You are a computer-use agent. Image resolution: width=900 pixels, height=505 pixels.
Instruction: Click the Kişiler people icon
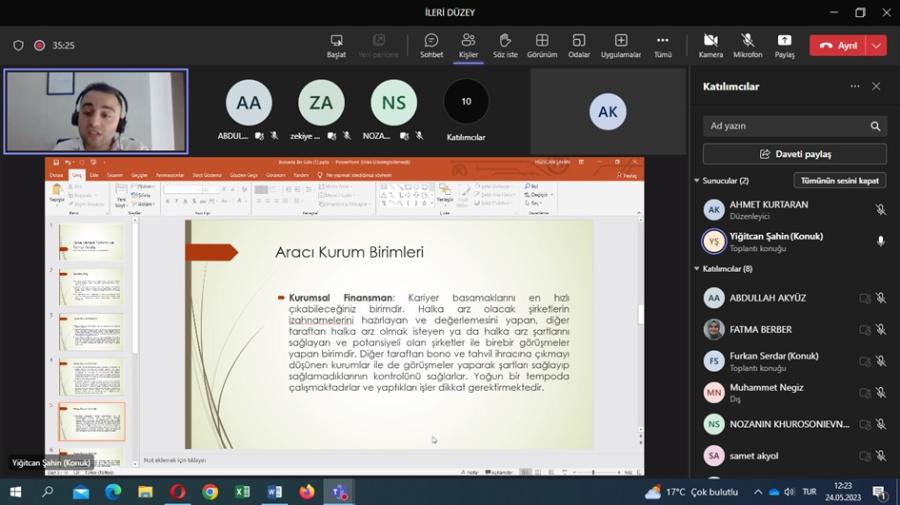(x=468, y=45)
